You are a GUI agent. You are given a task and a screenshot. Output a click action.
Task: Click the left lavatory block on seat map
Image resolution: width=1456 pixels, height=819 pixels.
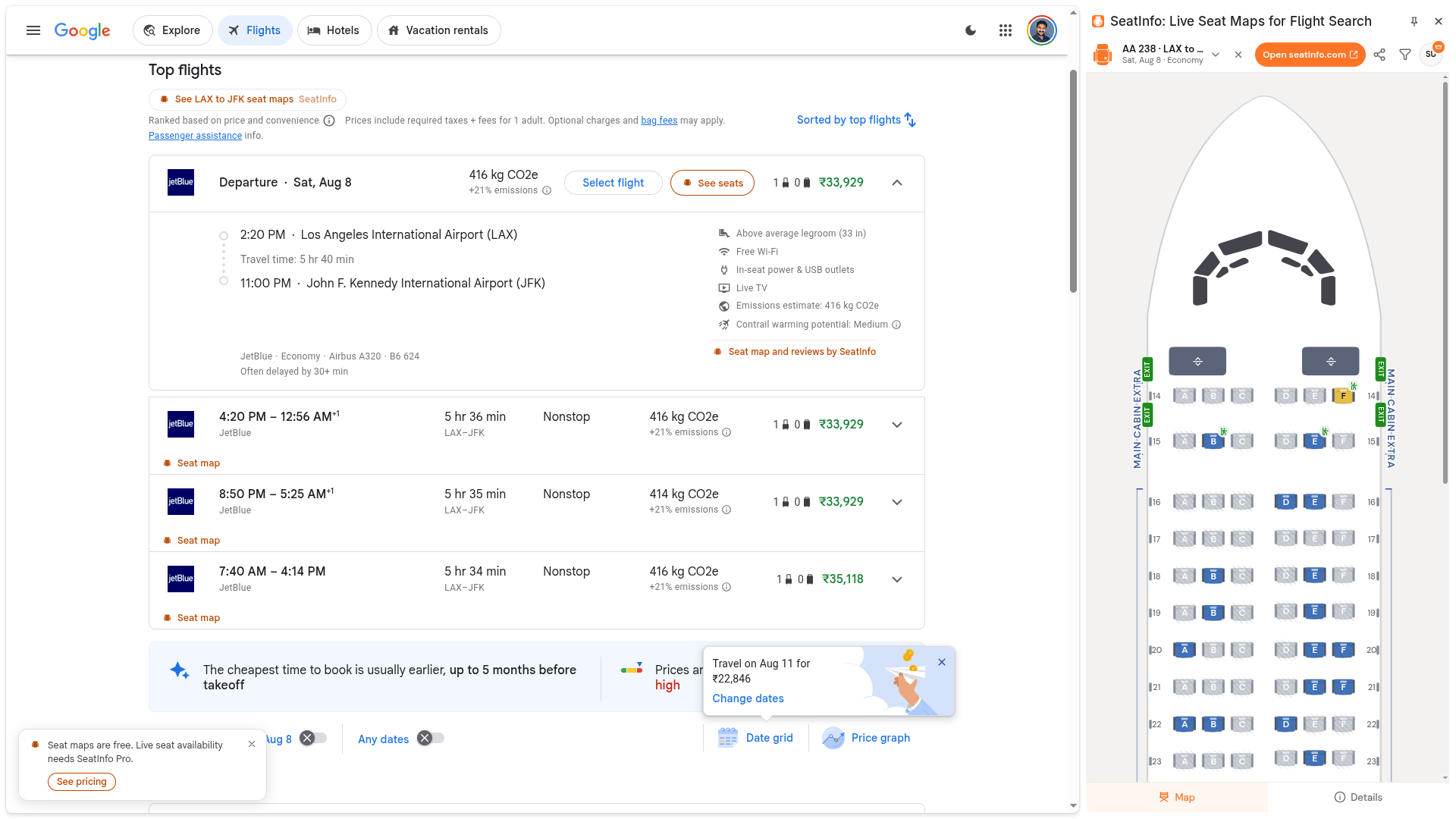pos(1197,361)
